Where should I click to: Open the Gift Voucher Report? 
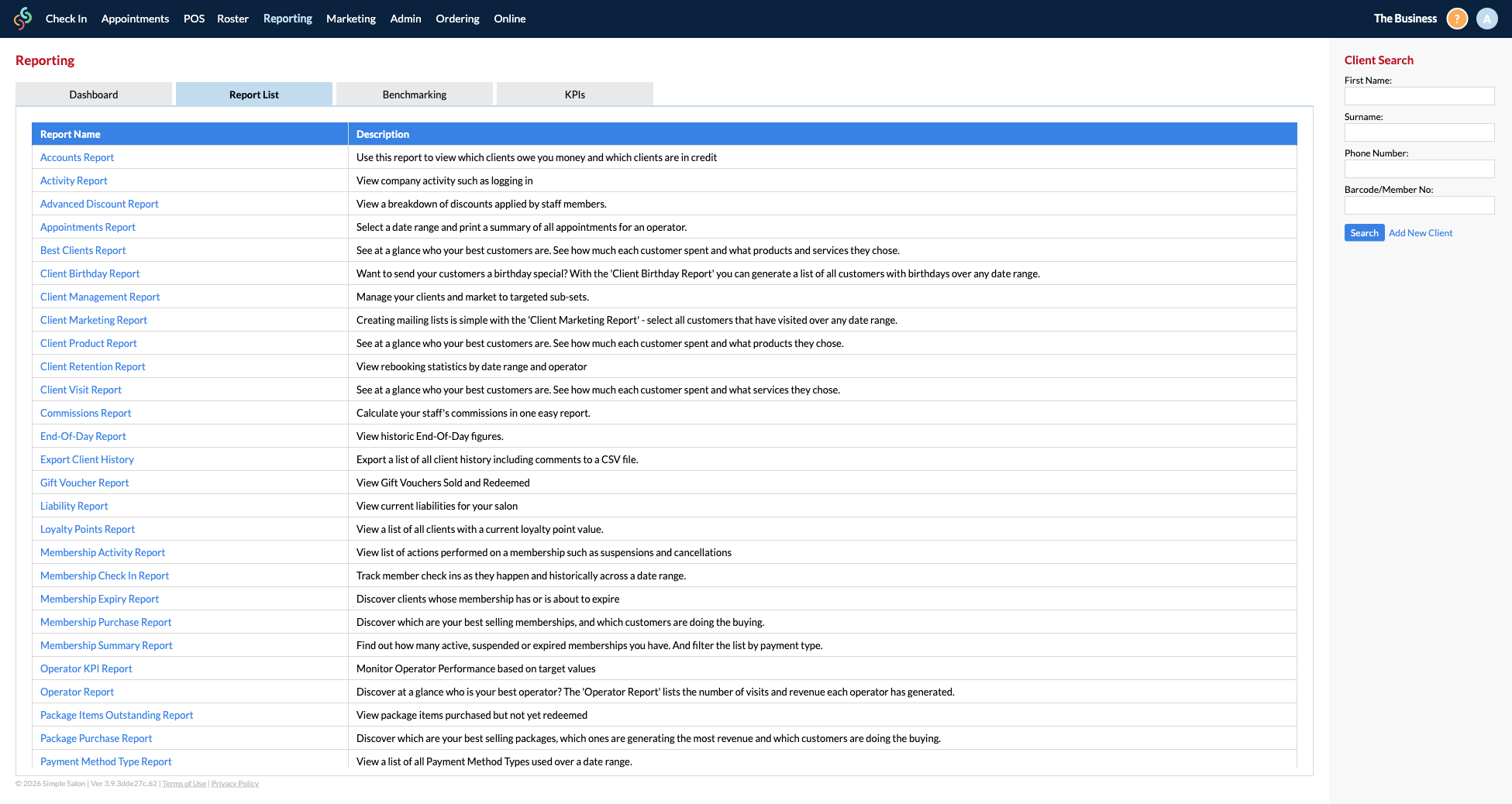[x=84, y=483]
